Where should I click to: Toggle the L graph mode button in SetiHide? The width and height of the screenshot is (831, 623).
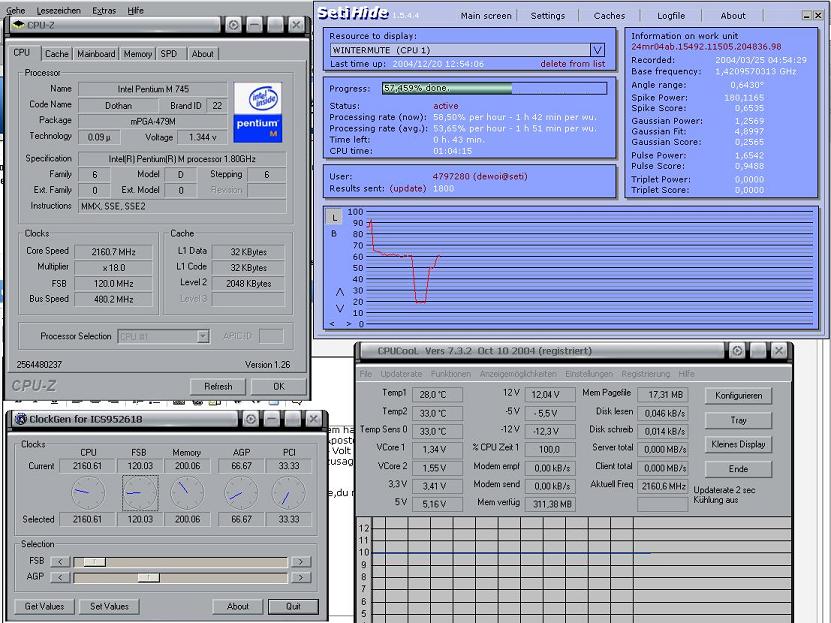(334, 217)
